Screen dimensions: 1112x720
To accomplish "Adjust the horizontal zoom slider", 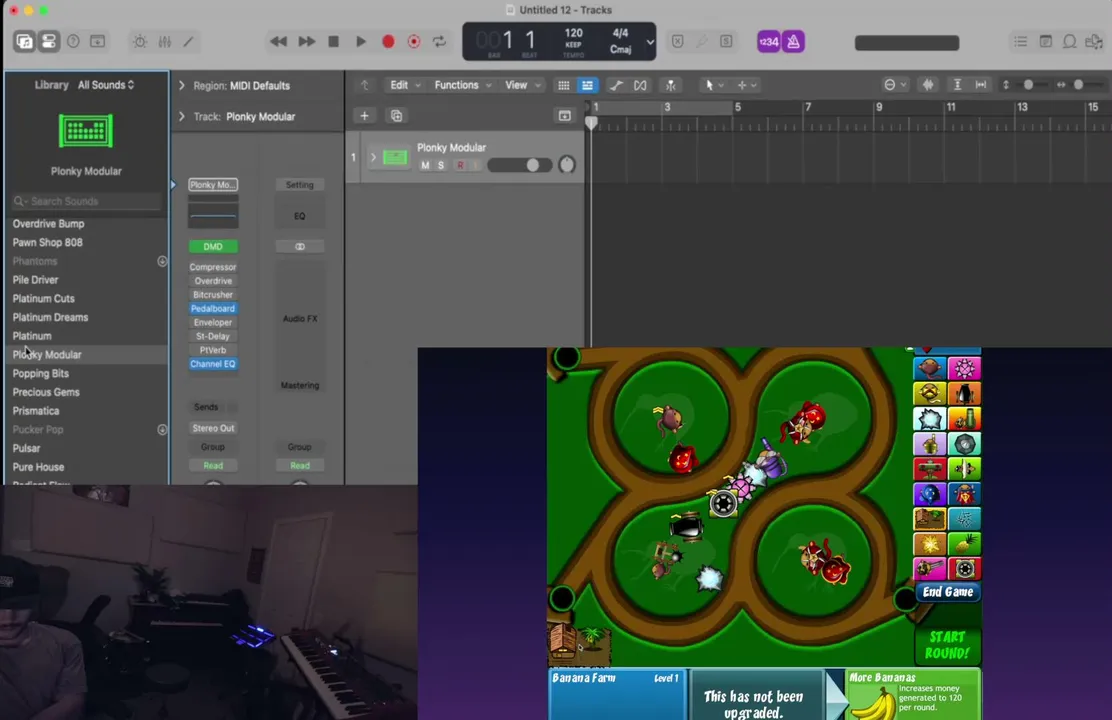I will (1078, 85).
